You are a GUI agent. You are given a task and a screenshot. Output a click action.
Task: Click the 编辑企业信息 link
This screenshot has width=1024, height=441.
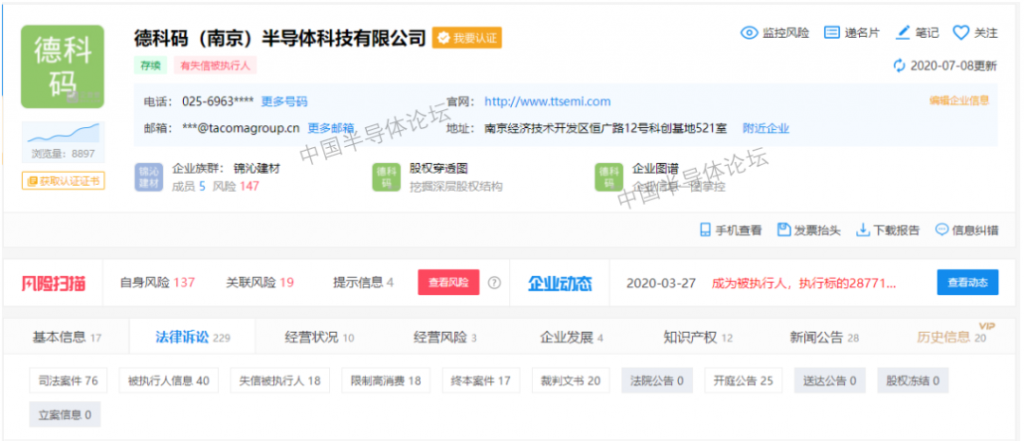(959, 101)
